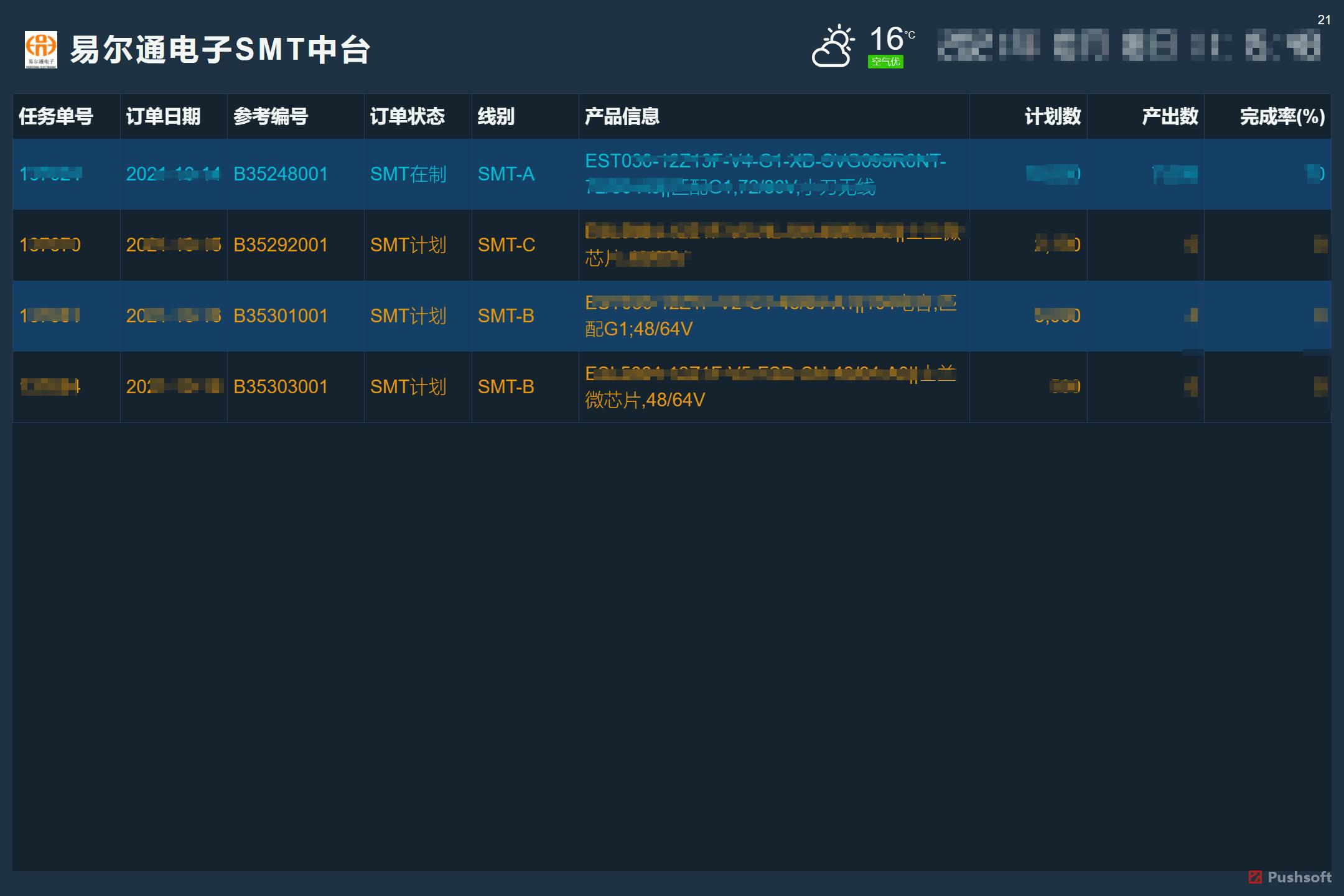Viewport: 1344px width, 896px height.
Task: Select the 计划数 column header
Action: pos(1052,116)
